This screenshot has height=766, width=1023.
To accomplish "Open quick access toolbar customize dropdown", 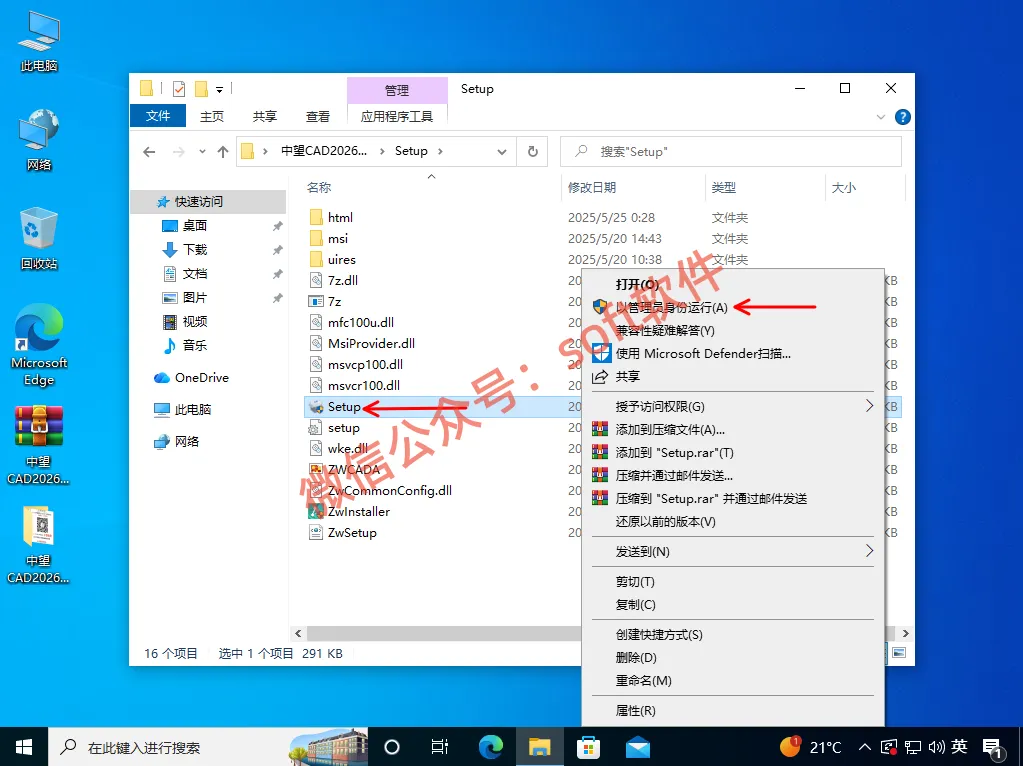I will [x=219, y=89].
